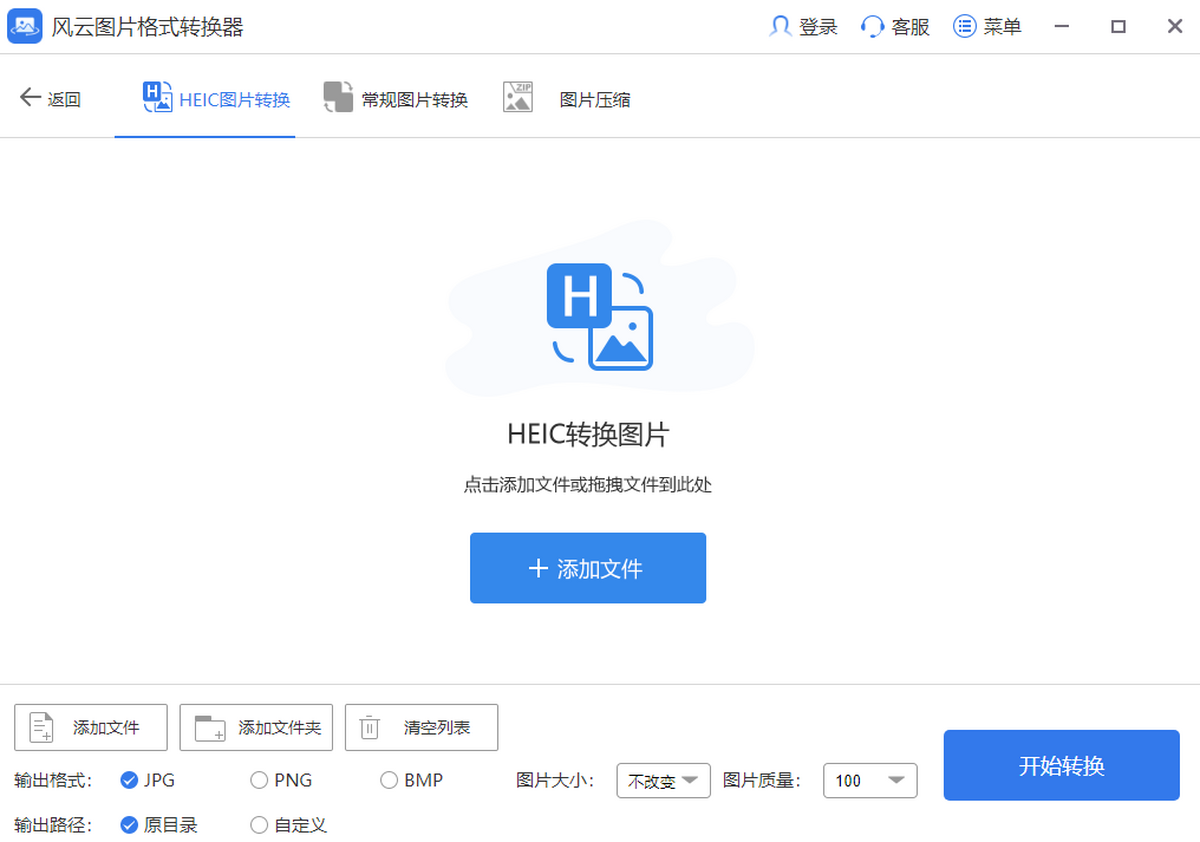The width and height of the screenshot is (1200, 842).
Task: Open login via the user icon
Action: pyautogui.click(x=780, y=27)
